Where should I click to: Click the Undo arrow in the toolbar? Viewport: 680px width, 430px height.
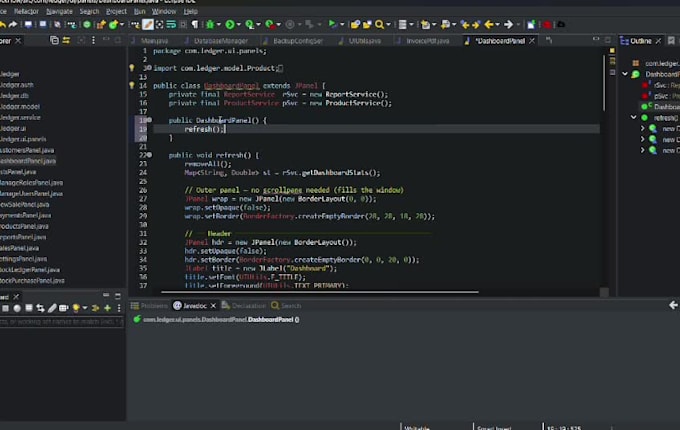(x=2, y=25)
